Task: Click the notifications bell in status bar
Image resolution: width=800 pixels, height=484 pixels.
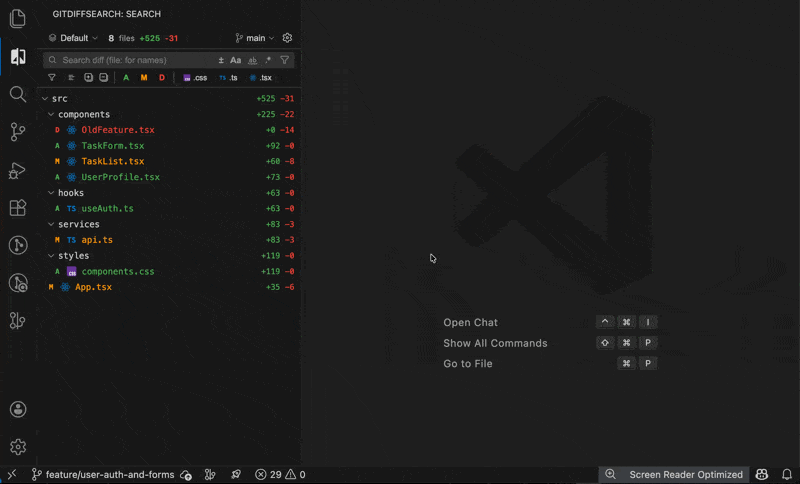Action: click(787, 475)
